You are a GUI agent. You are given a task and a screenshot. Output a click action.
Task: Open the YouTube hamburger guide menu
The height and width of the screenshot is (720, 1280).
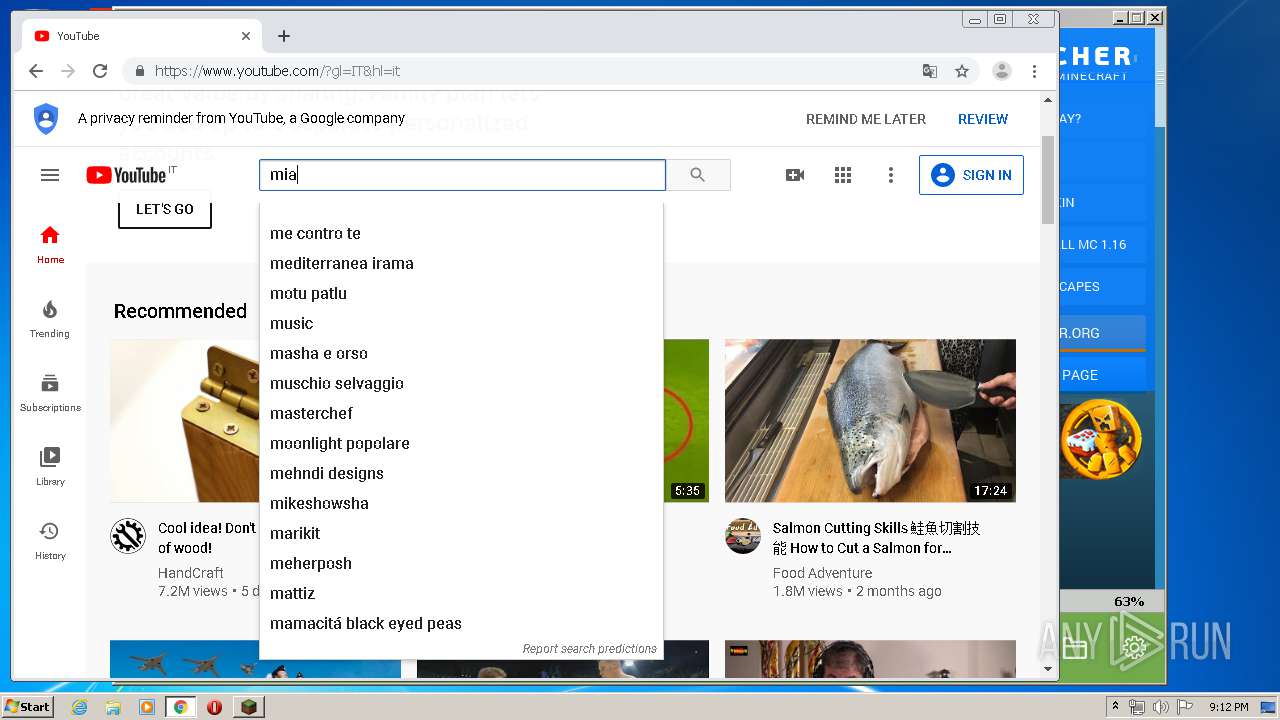coord(50,175)
